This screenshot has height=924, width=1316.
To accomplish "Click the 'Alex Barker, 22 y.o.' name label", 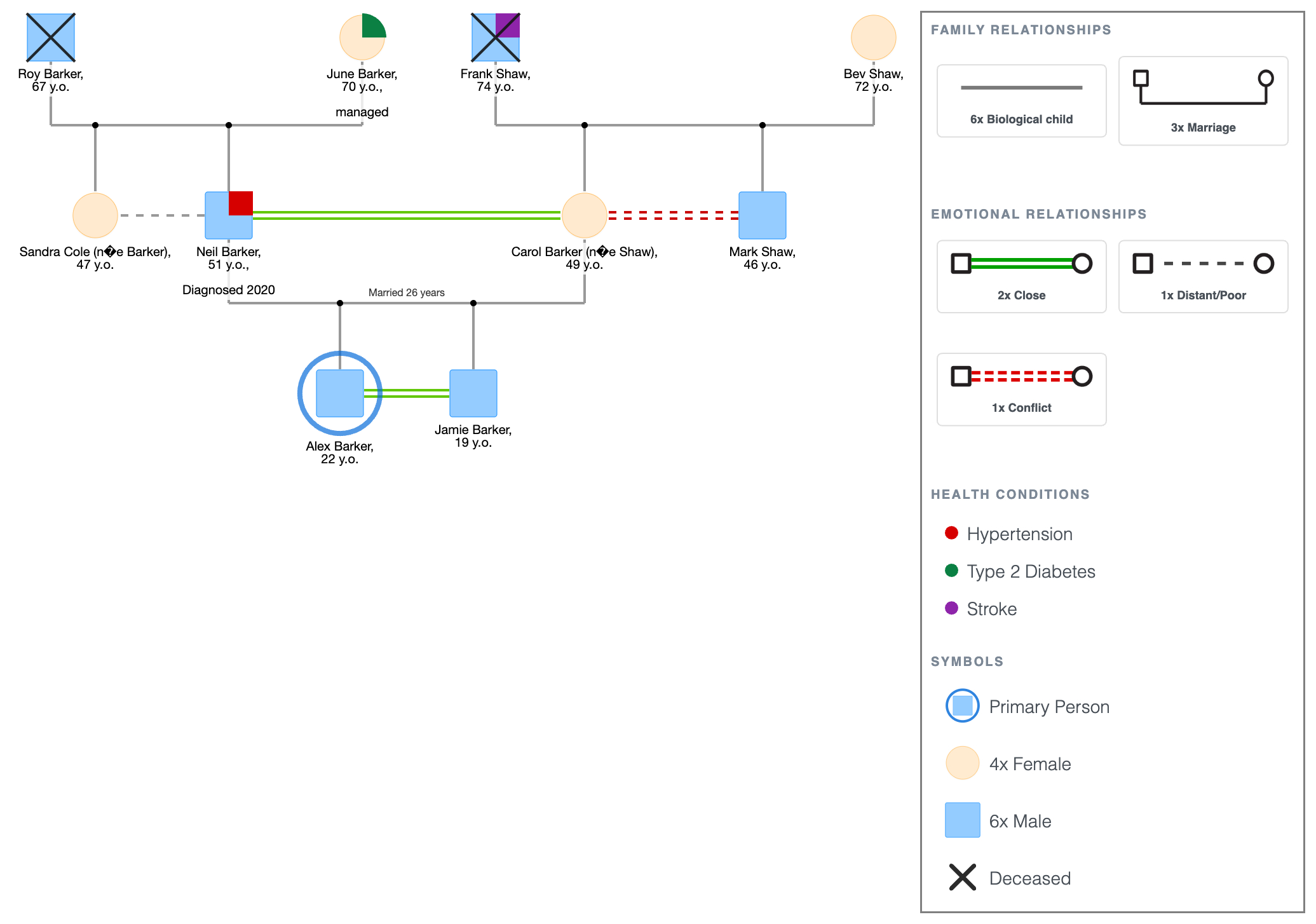I will 340,452.
